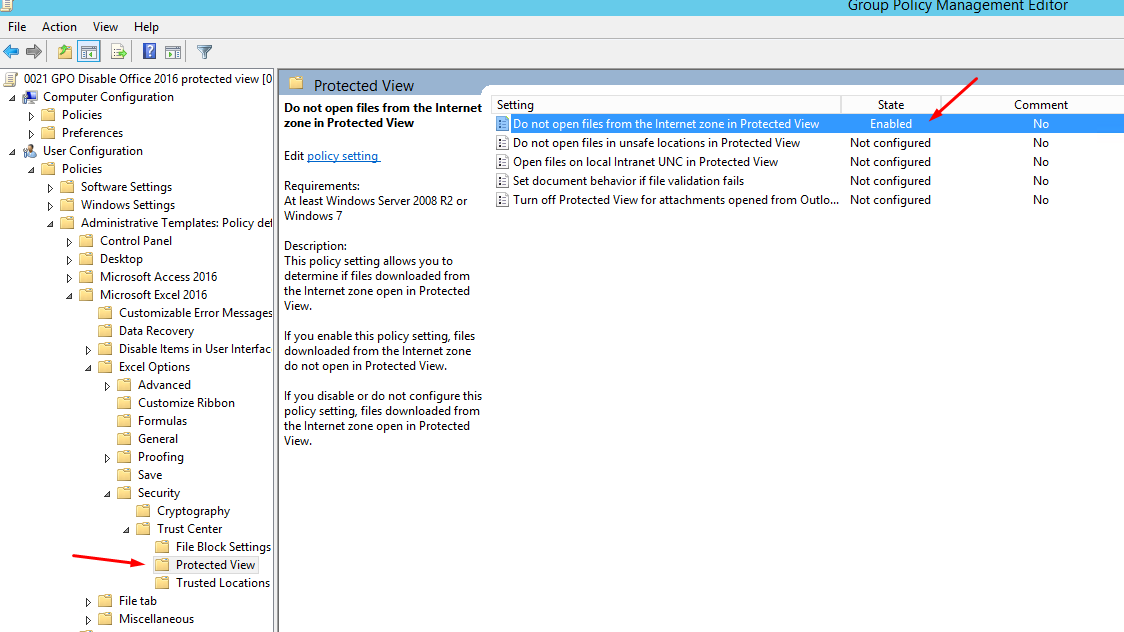Select Turn off Protected View for Outlook attachments
Screen dimensions: 1124x632
pyautogui.click(x=675, y=200)
